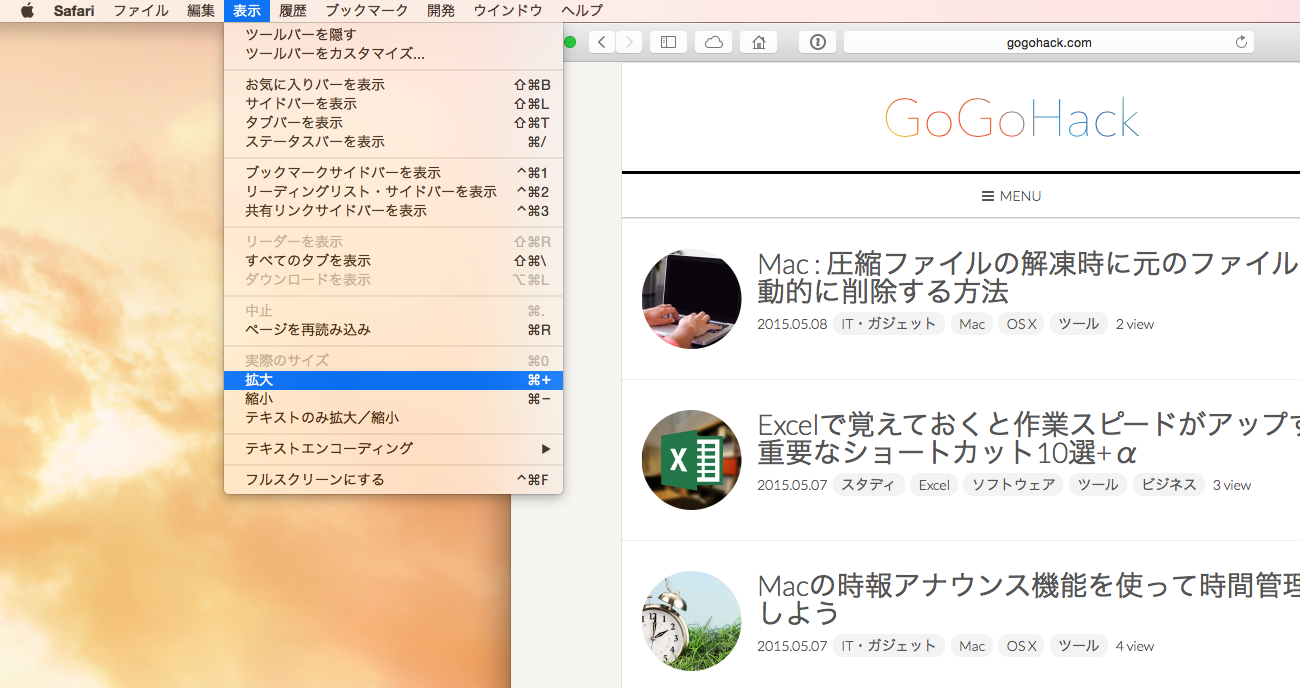The image size is (1300, 688).
Task: Click ツール tag on third article
Action: click(x=1078, y=646)
